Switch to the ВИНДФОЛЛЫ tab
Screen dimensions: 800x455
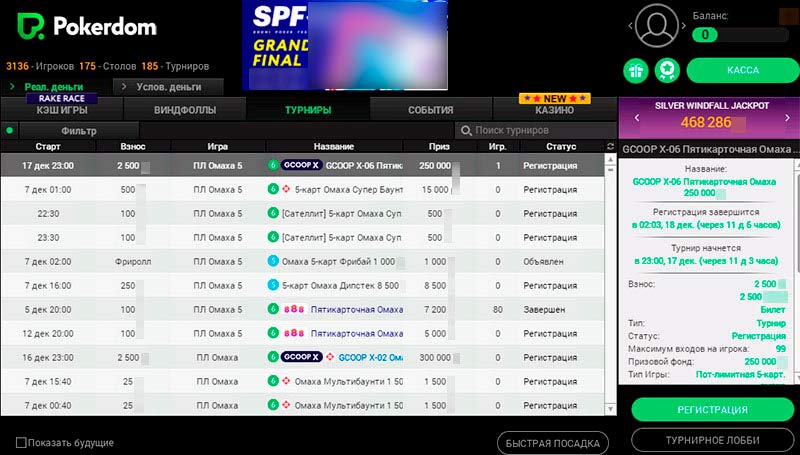point(185,110)
